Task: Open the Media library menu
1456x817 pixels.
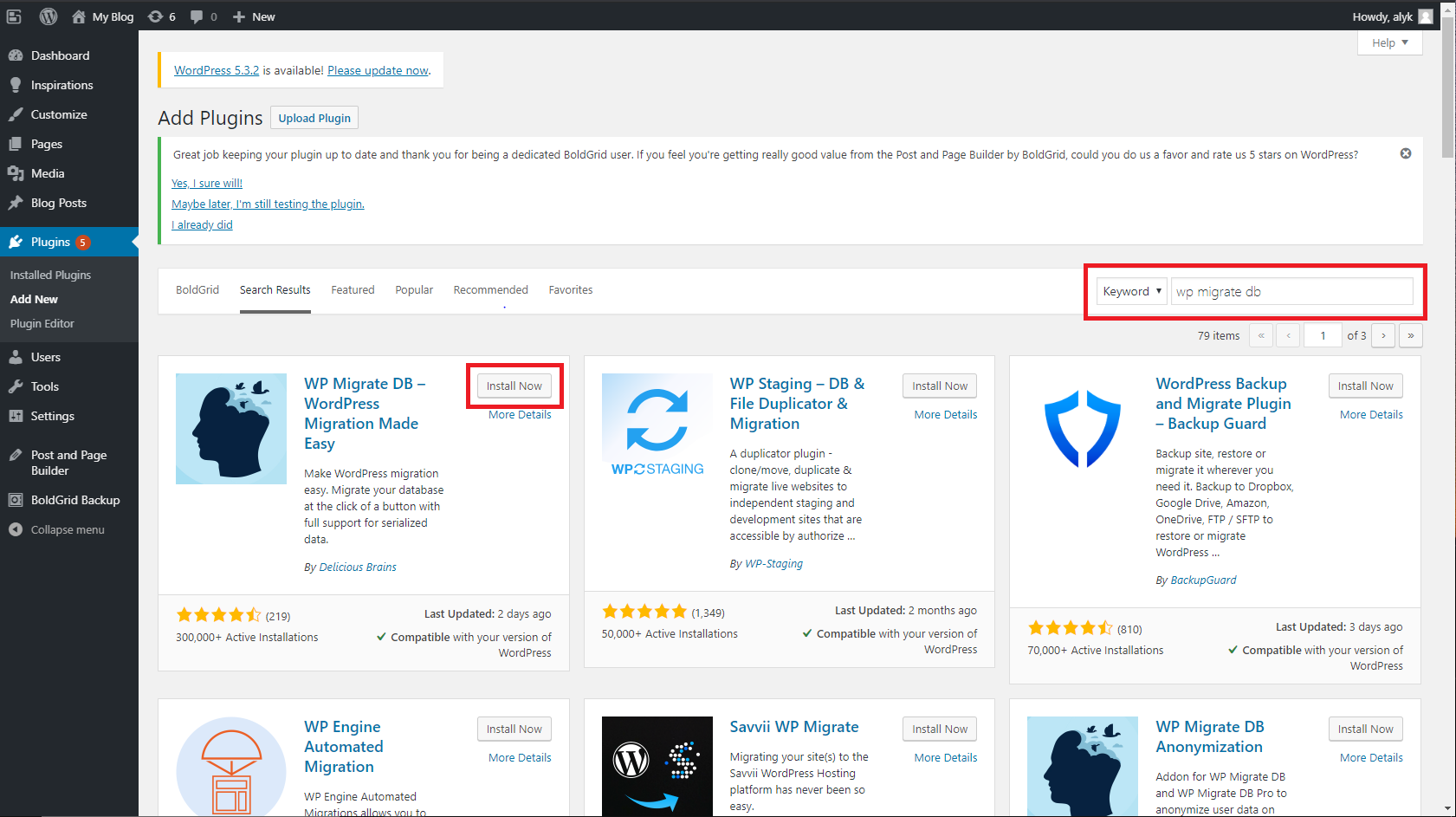Action: click(48, 173)
